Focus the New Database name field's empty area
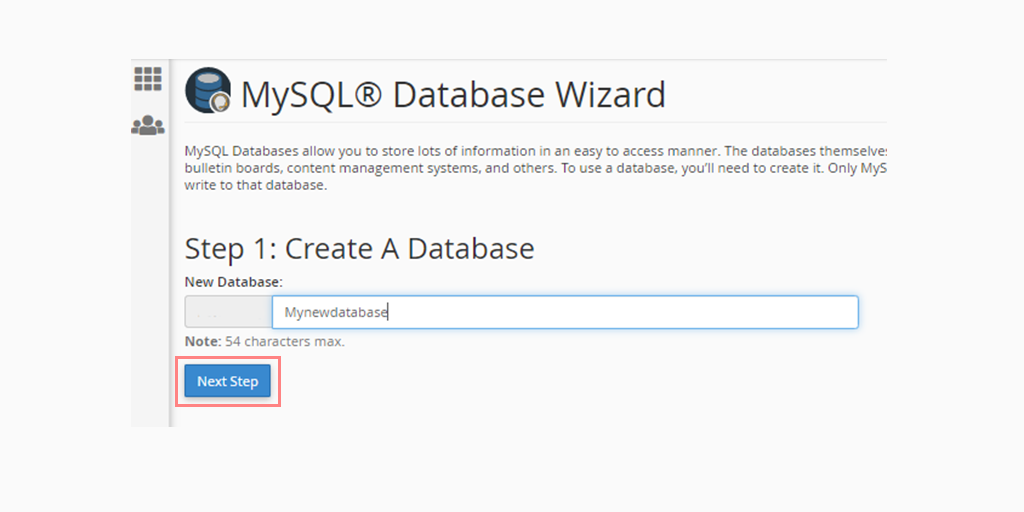This screenshot has width=1024, height=512. [620, 312]
